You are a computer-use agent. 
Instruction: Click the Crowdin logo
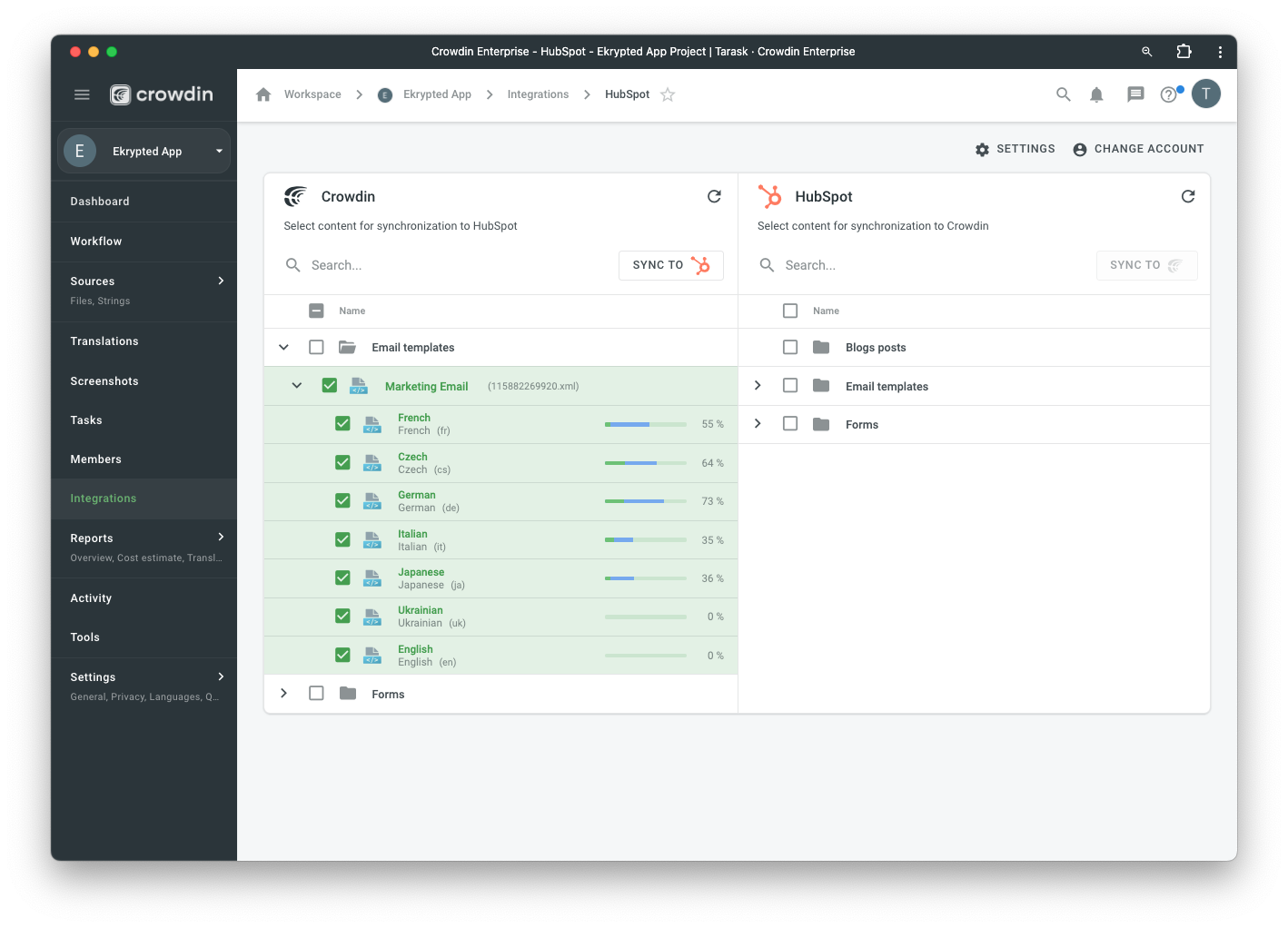coord(162,94)
